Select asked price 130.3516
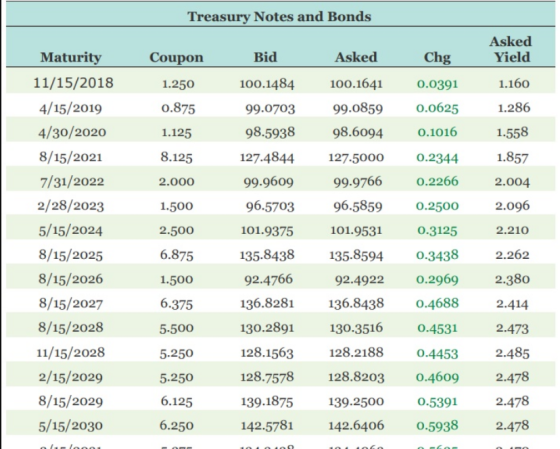The height and width of the screenshot is (449, 560). point(356,328)
